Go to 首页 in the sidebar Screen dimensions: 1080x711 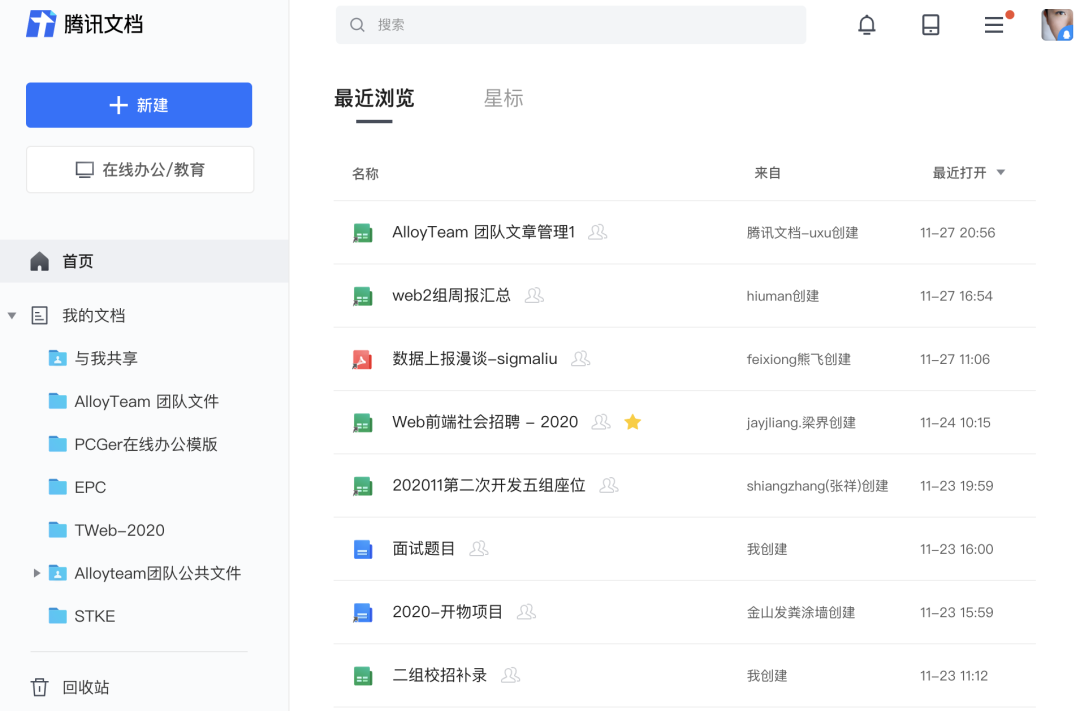point(77,262)
